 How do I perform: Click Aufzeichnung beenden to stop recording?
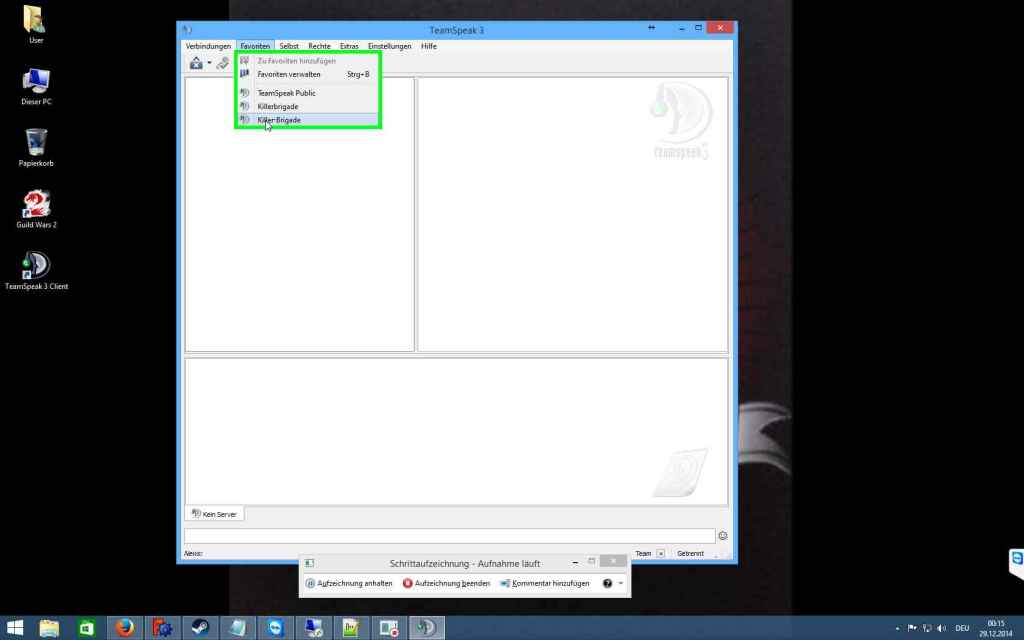coord(446,583)
